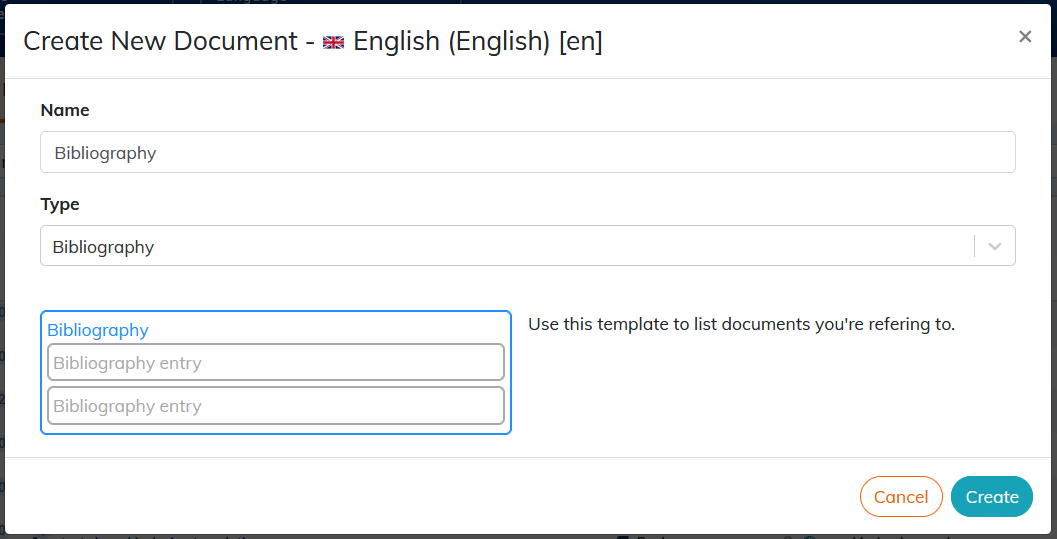Image resolution: width=1057 pixels, height=539 pixels.
Task: Open the Type dropdown showing Bibliography
Action: coord(528,246)
